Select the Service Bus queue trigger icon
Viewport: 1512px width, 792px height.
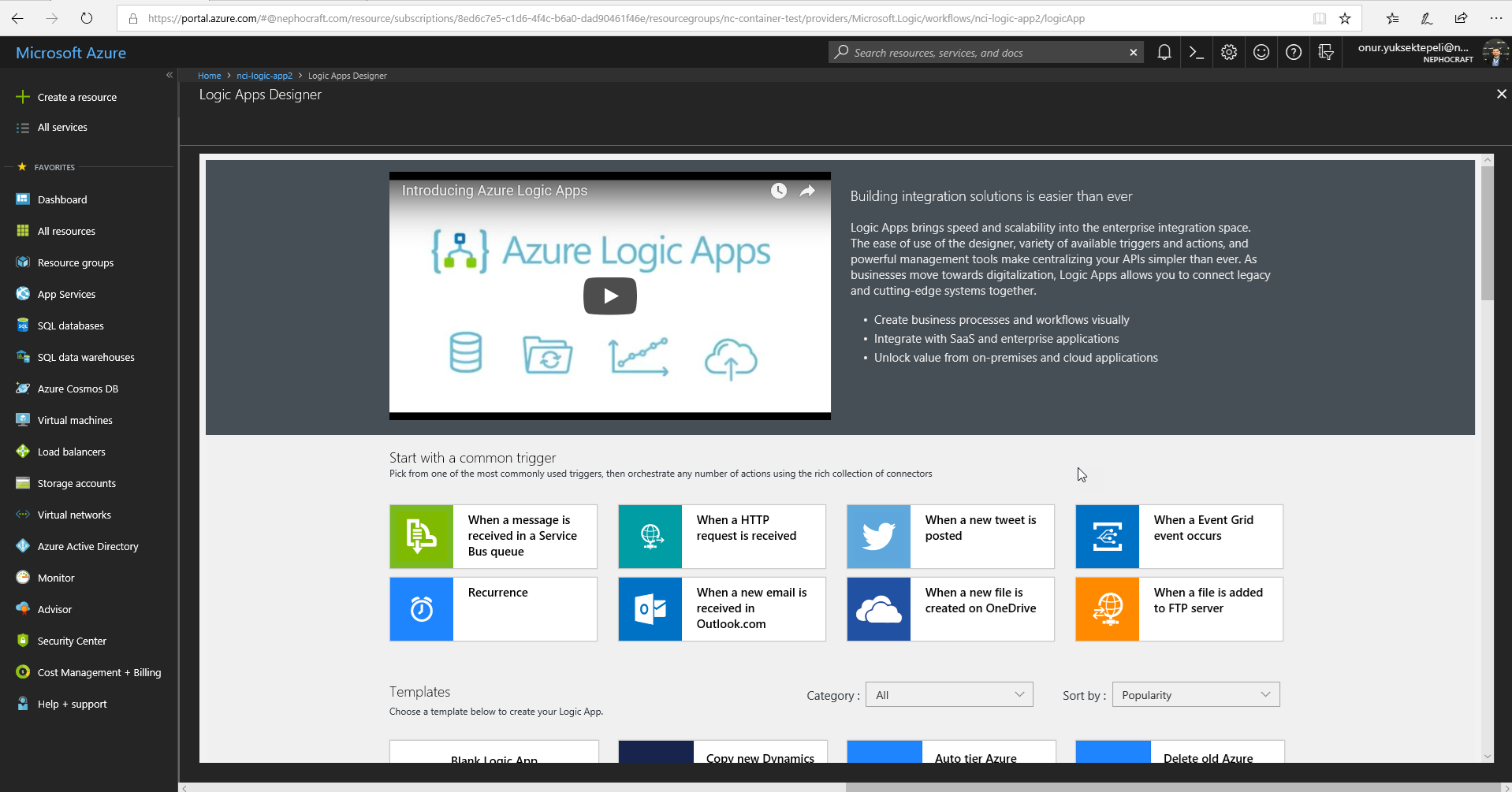pyautogui.click(x=422, y=537)
